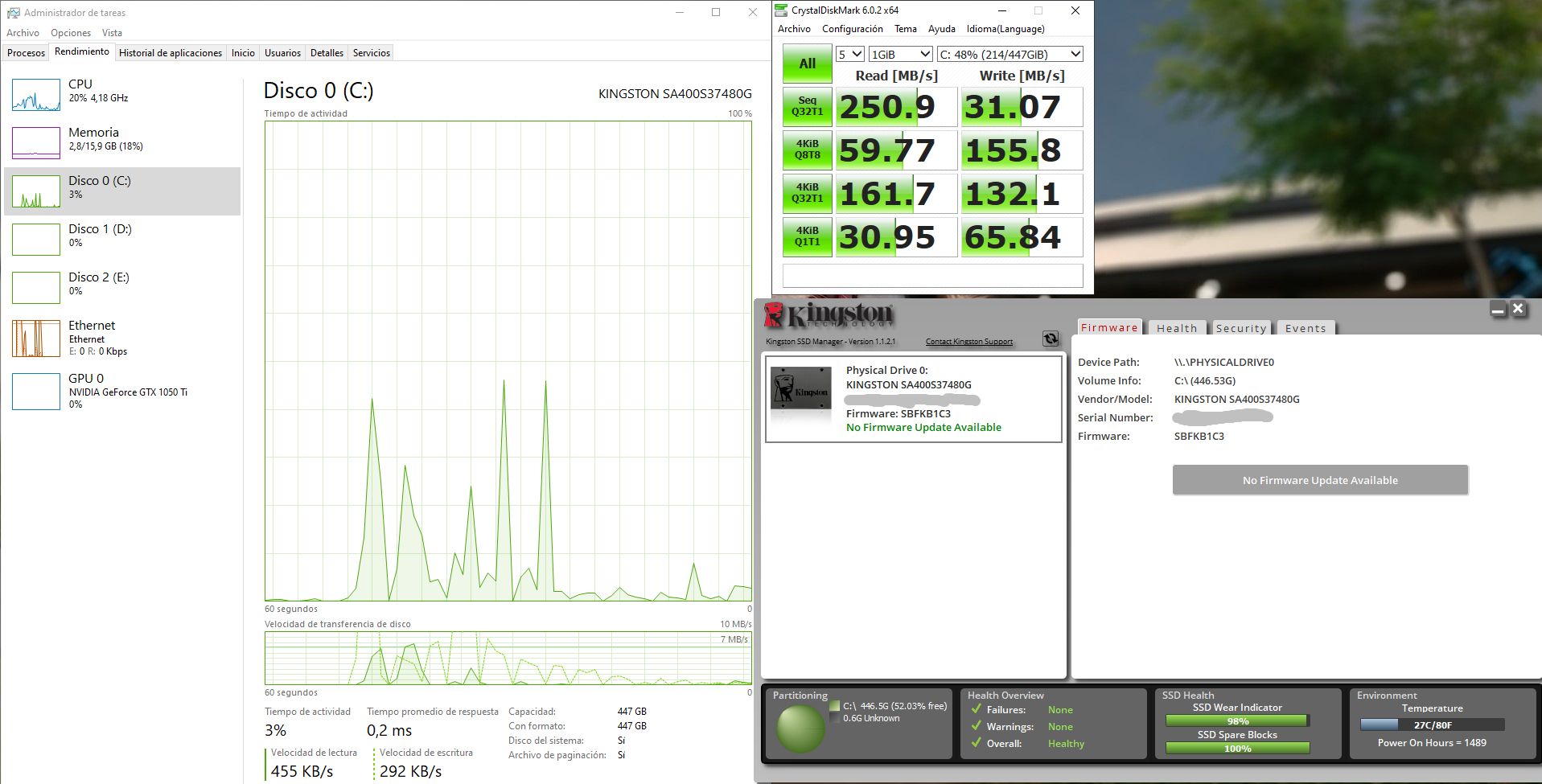Open the Ethernet performance view
Image resolution: width=1542 pixels, height=784 pixels.
click(122, 339)
